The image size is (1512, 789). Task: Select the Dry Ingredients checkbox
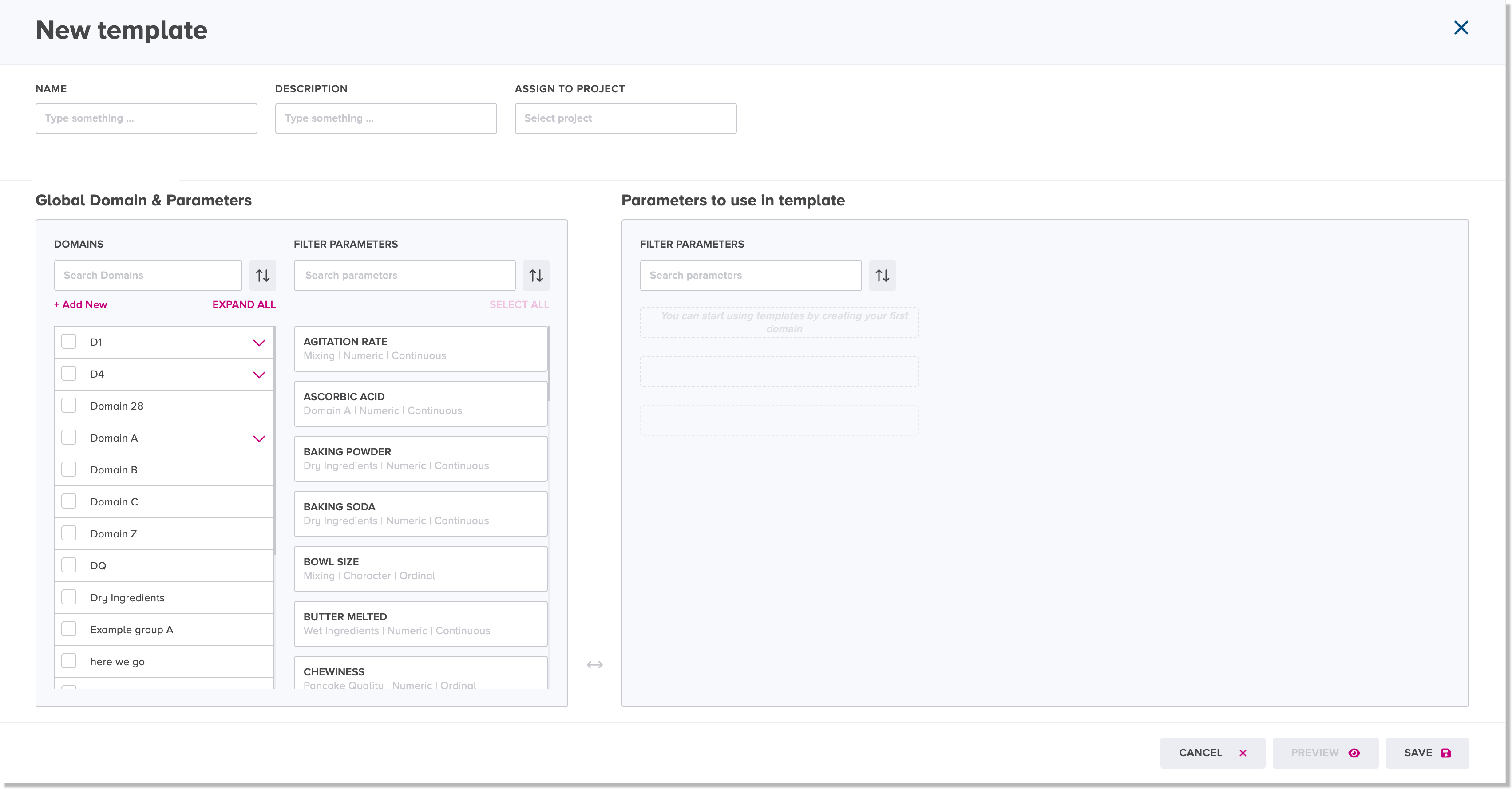tap(69, 597)
